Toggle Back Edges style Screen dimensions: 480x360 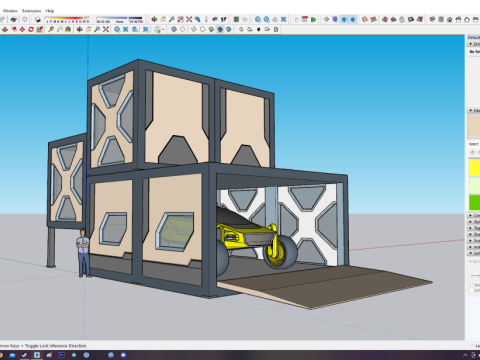(x=183, y=29)
